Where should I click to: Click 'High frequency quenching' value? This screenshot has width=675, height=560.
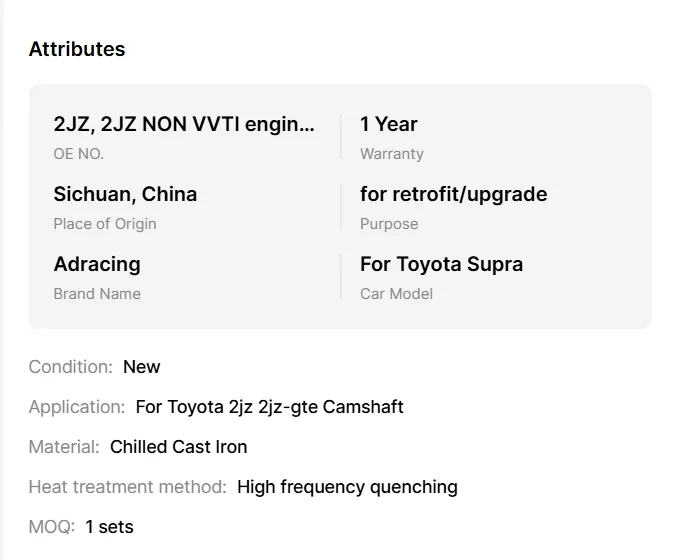[347, 487]
